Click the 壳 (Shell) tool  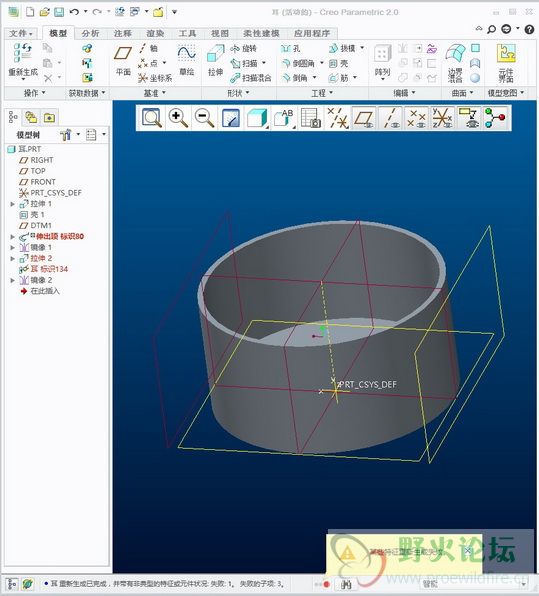coord(338,63)
